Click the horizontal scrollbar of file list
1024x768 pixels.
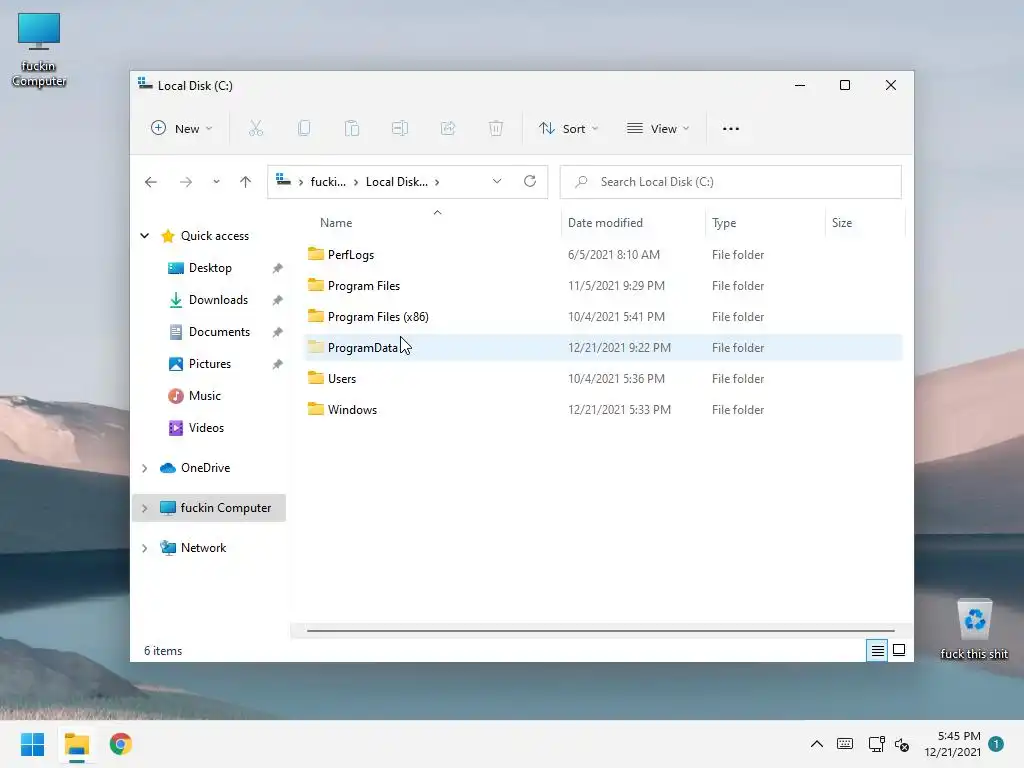click(600, 631)
